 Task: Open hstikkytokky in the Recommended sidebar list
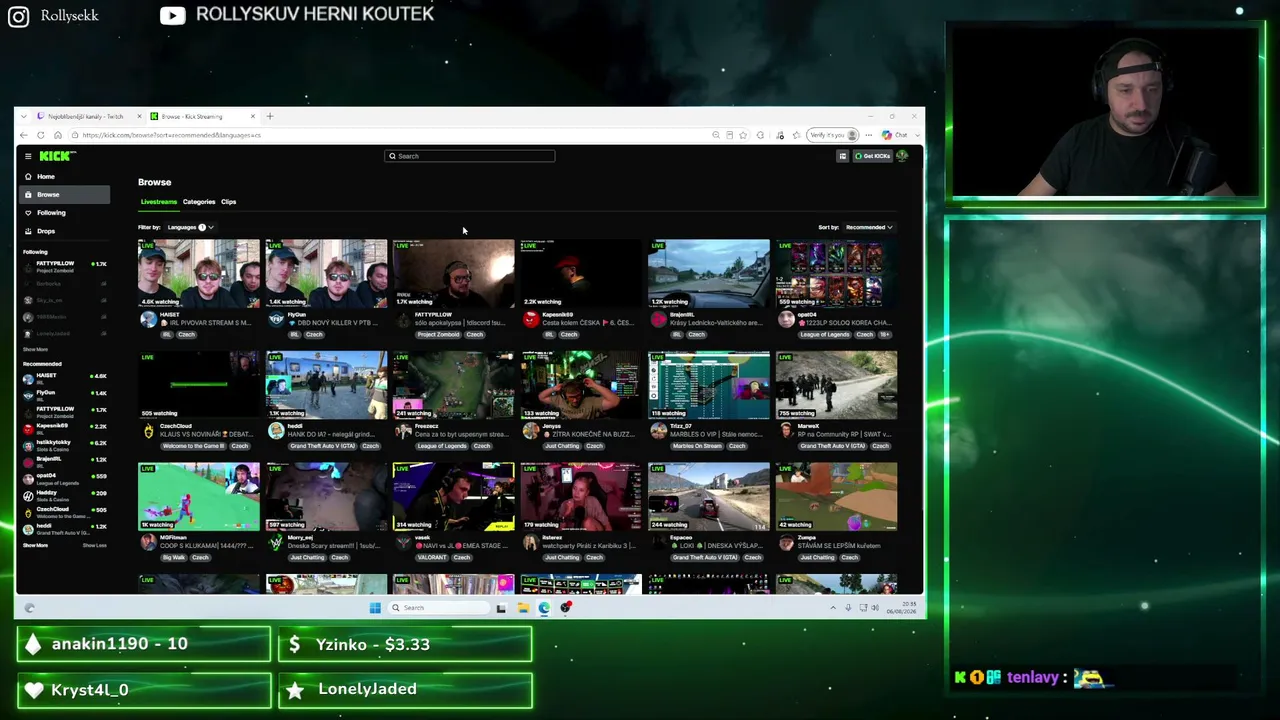click(x=65, y=444)
